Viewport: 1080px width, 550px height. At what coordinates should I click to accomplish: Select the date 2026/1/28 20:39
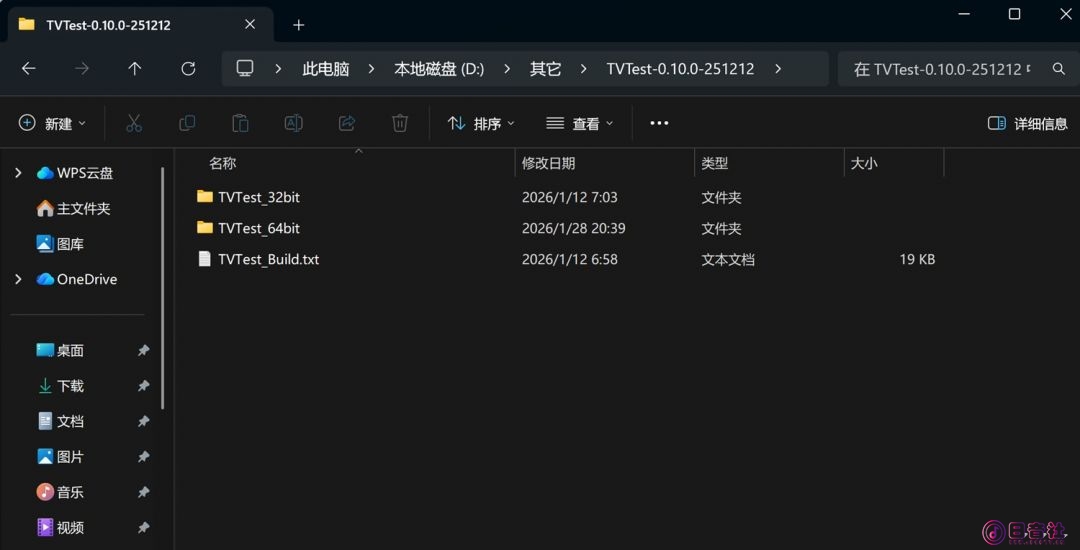[x=574, y=228]
